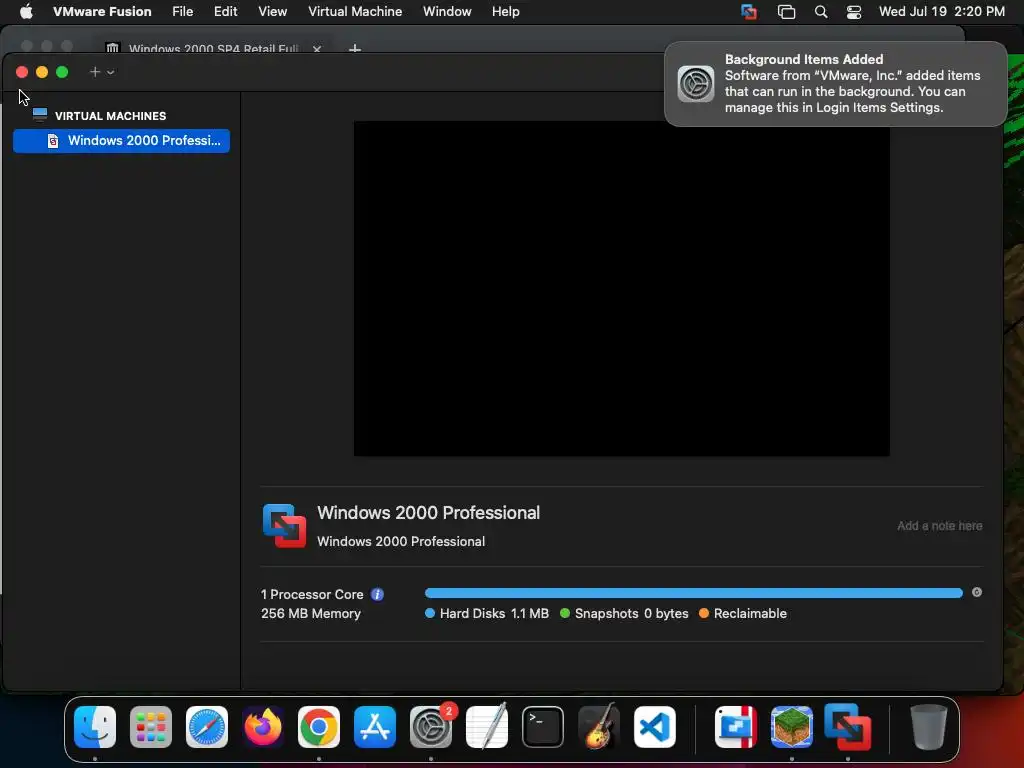Click the Hard Disks 1.1 MB legend
This screenshot has width=1024, height=768.
487,613
